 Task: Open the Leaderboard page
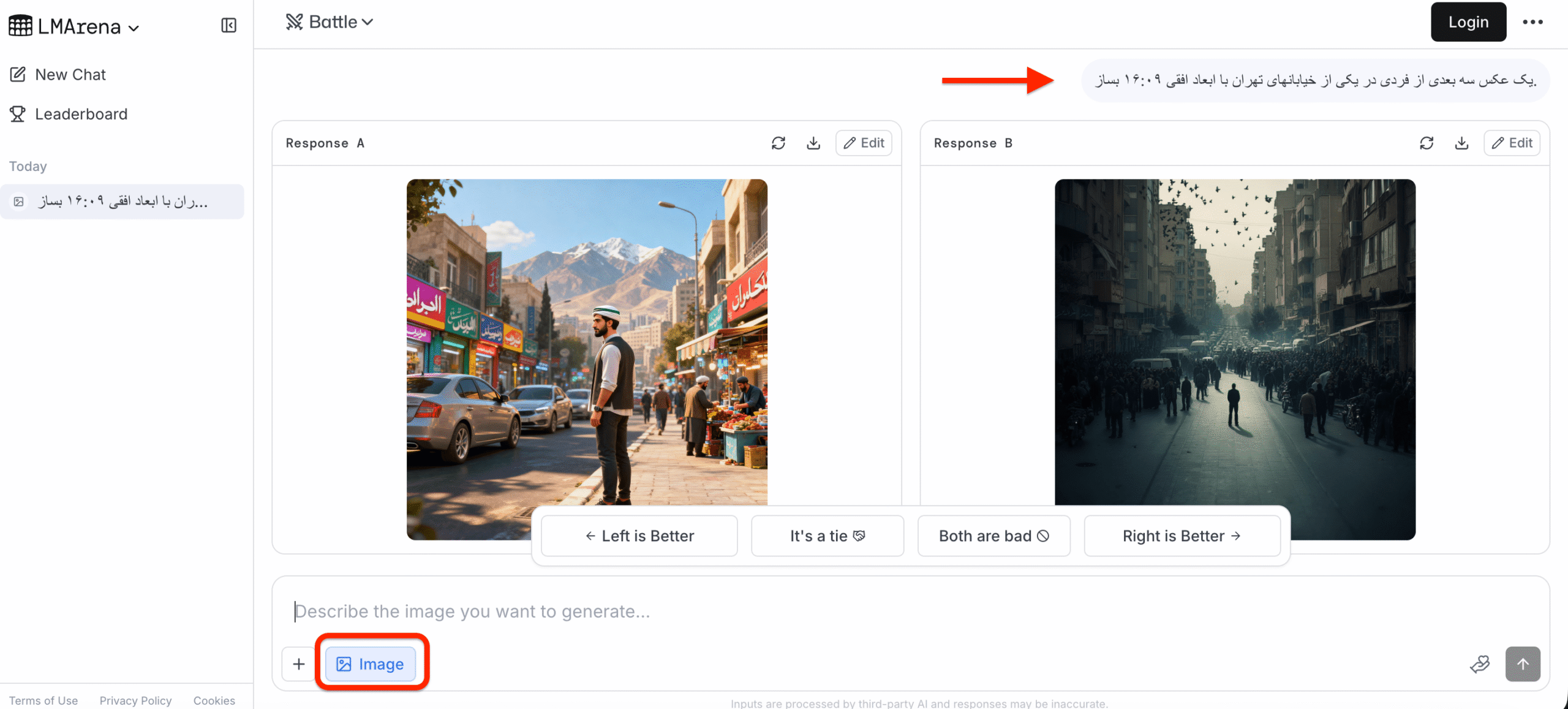click(80, 114)
